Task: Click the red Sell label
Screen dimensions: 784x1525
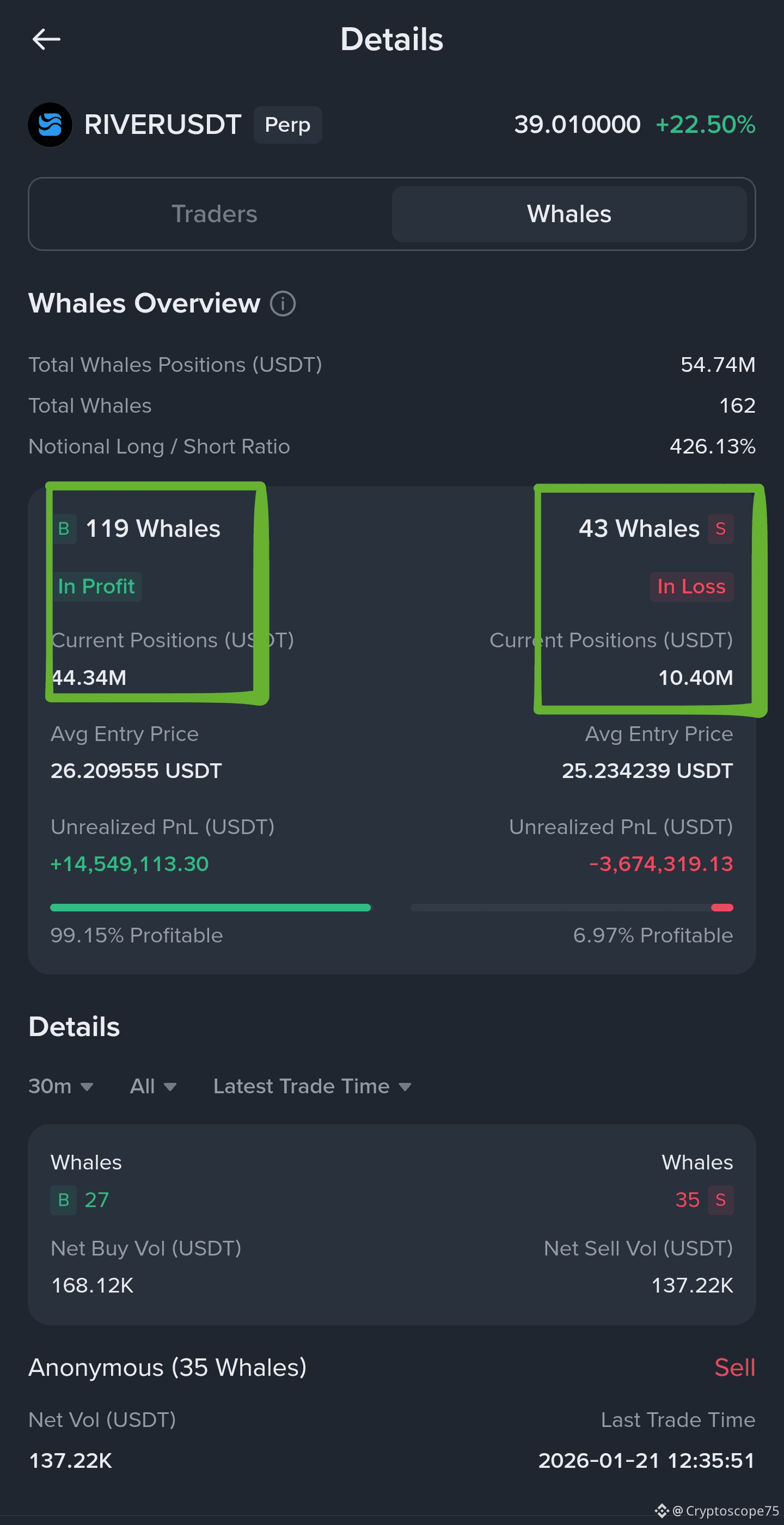Action: coord(734,1368)
